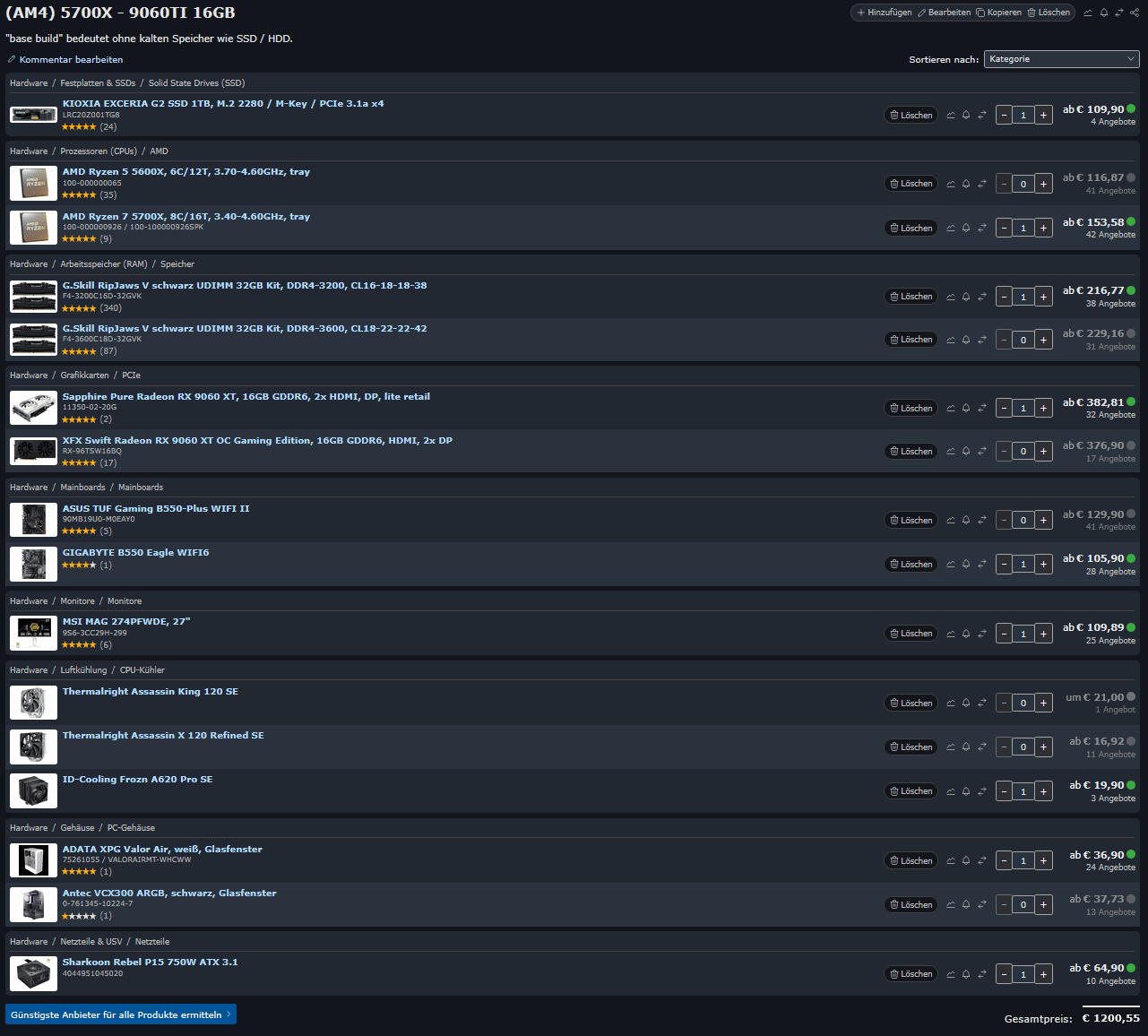Image resolution: width=1148 pixels, height=1036 pixels.
Task: Open price history for MSI MAG 274PFWDE monitor
Action: (x=951, y=634)
